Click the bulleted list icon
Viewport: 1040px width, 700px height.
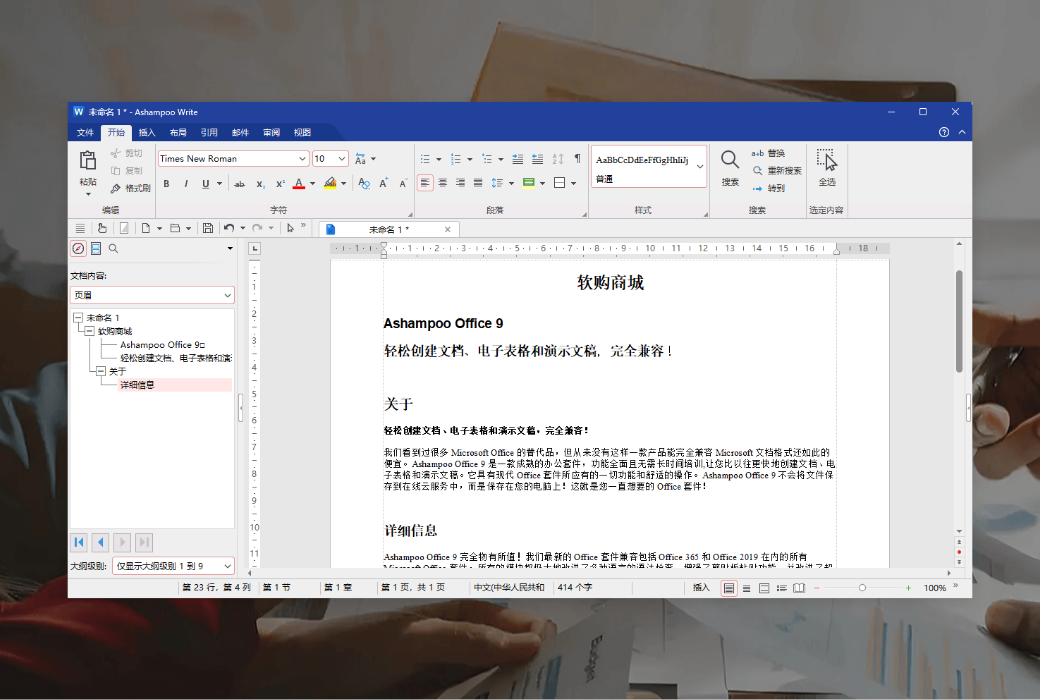click(x=425, y=159)
